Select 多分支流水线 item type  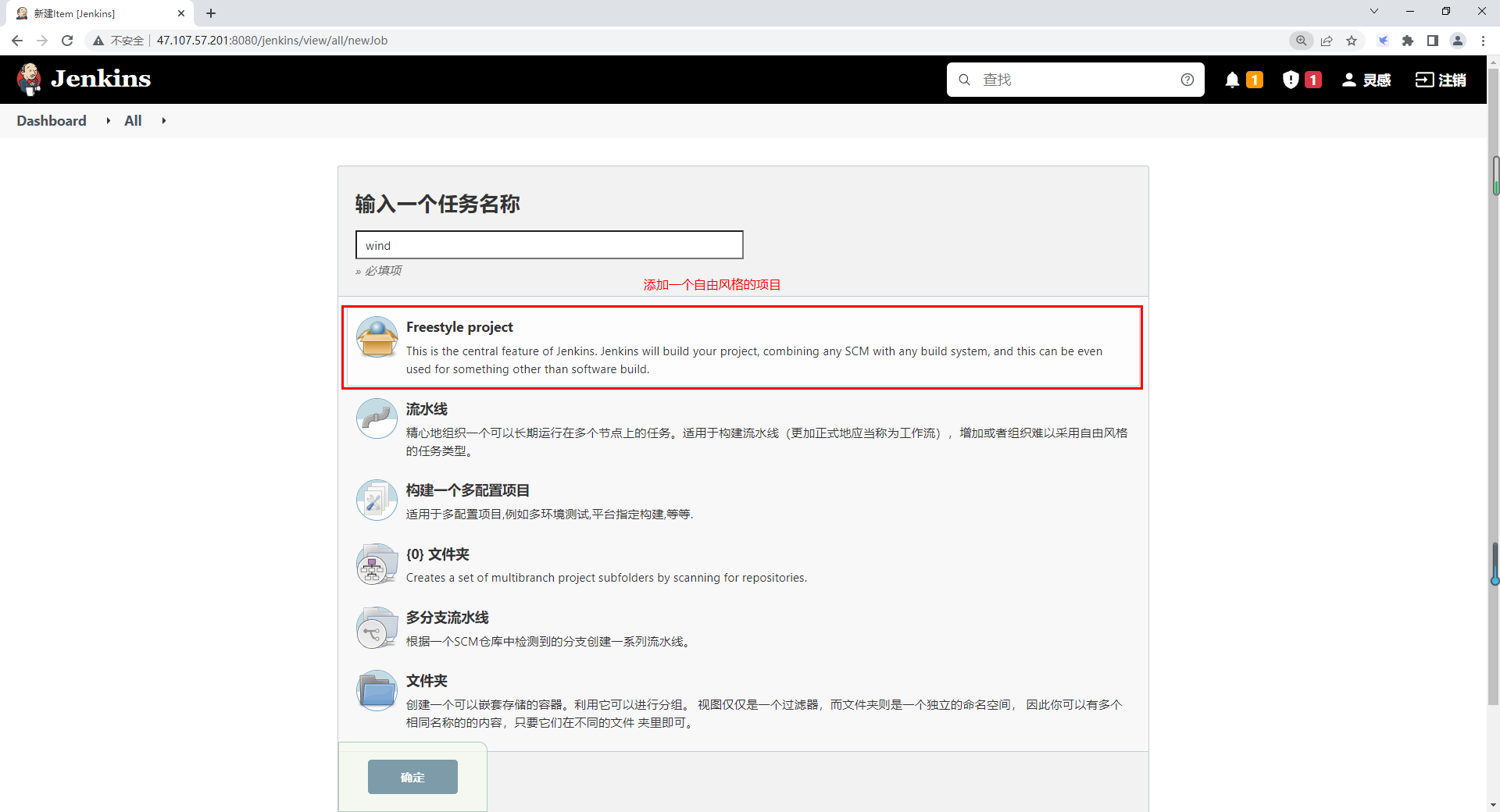[x=742, y=629]
